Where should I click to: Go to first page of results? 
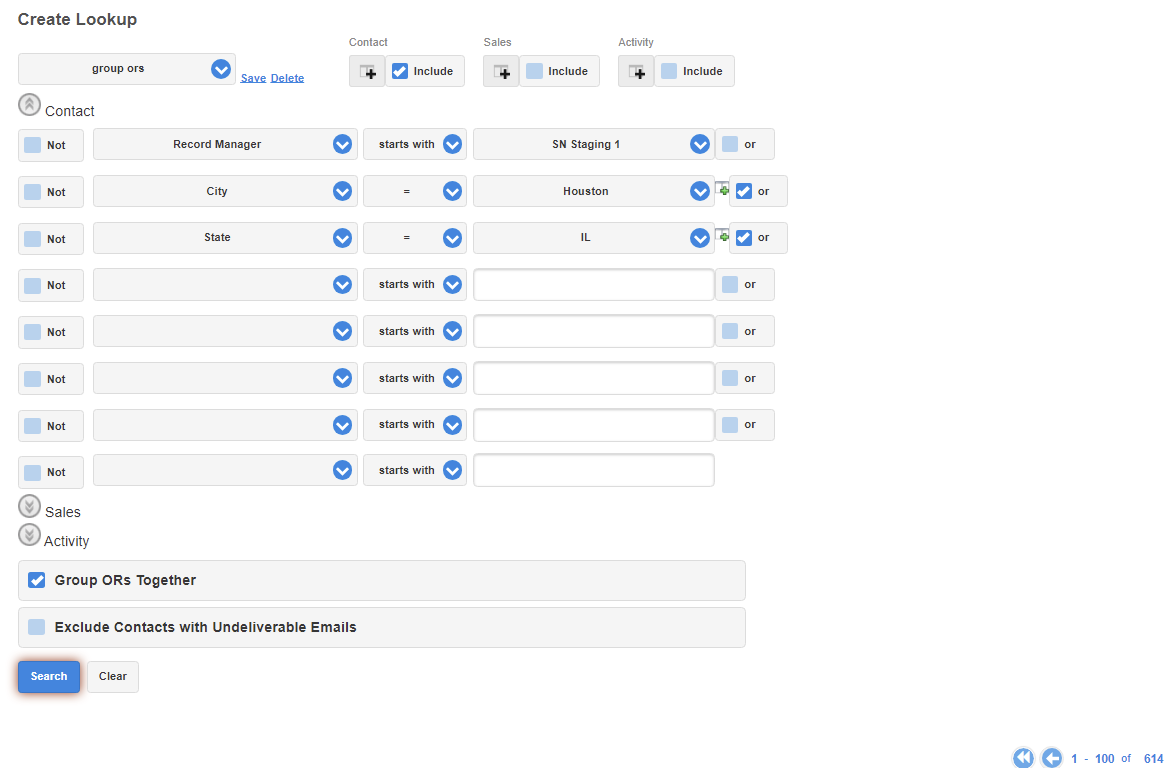click(1023, 758)
